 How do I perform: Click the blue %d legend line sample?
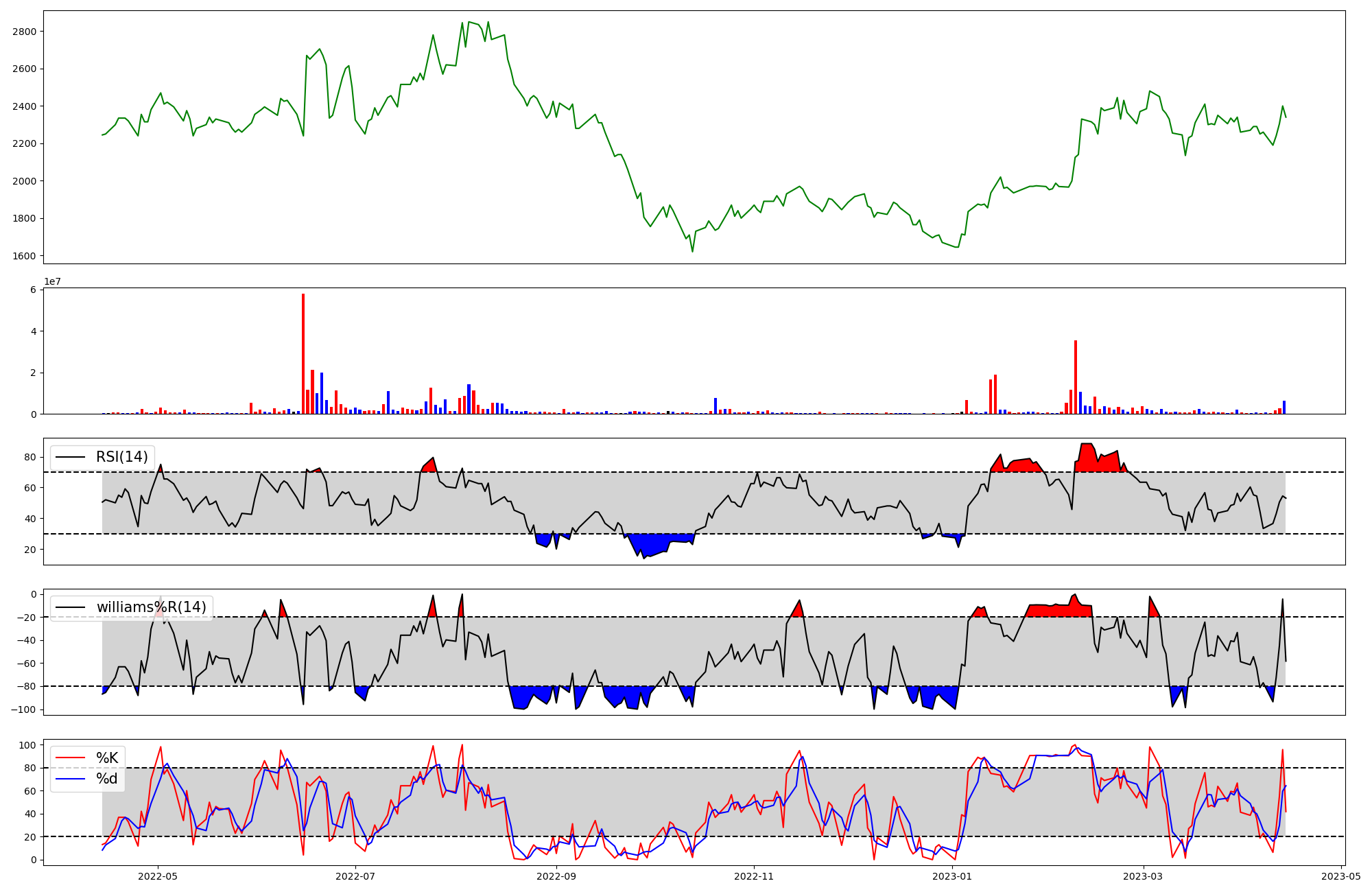(x=71, y=779)
